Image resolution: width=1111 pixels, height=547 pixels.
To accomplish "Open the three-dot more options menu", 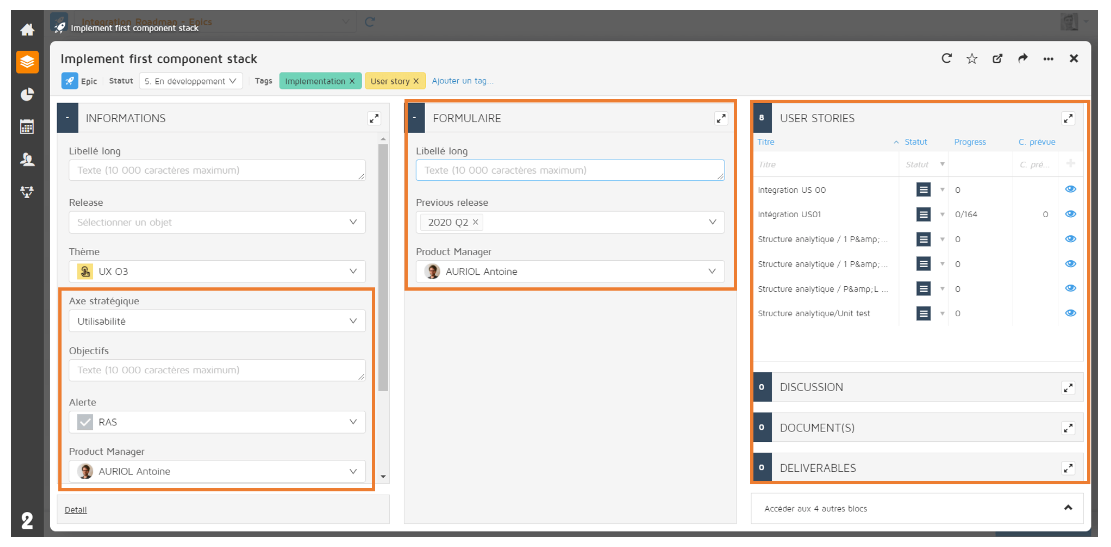I will 1048,59.
